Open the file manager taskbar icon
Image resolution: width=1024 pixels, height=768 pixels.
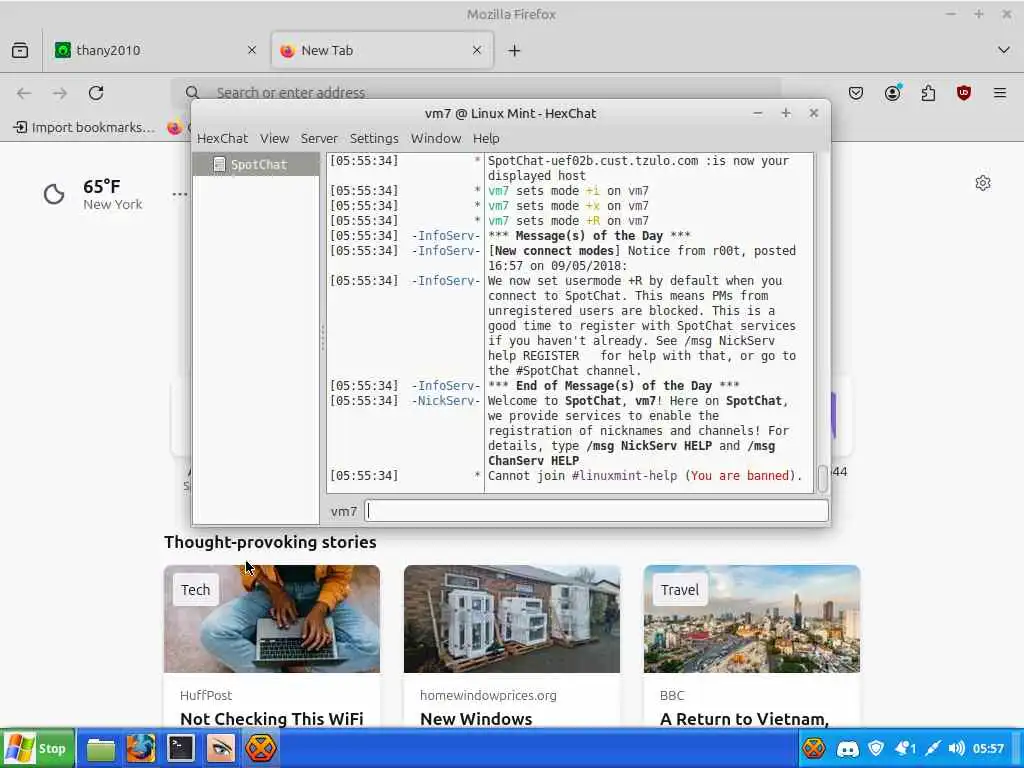[x=101, y=748]
